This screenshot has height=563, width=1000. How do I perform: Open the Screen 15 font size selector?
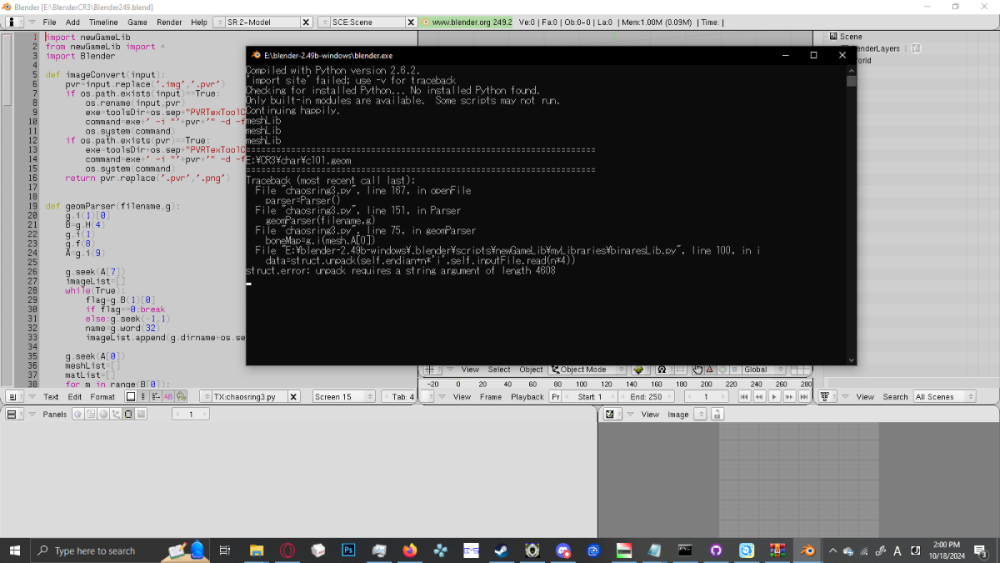(x=343, y=397)
